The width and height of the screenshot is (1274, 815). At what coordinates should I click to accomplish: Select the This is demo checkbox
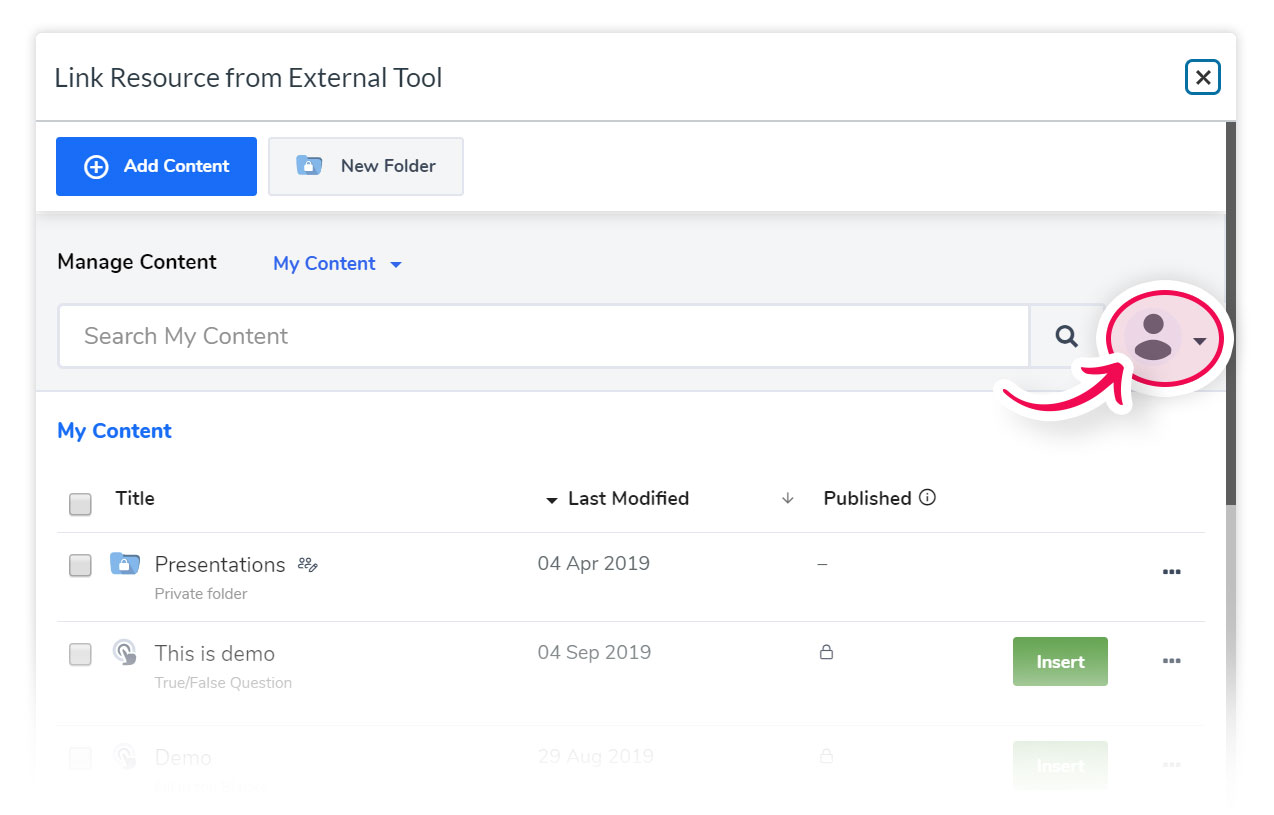[x=80, y=655]
